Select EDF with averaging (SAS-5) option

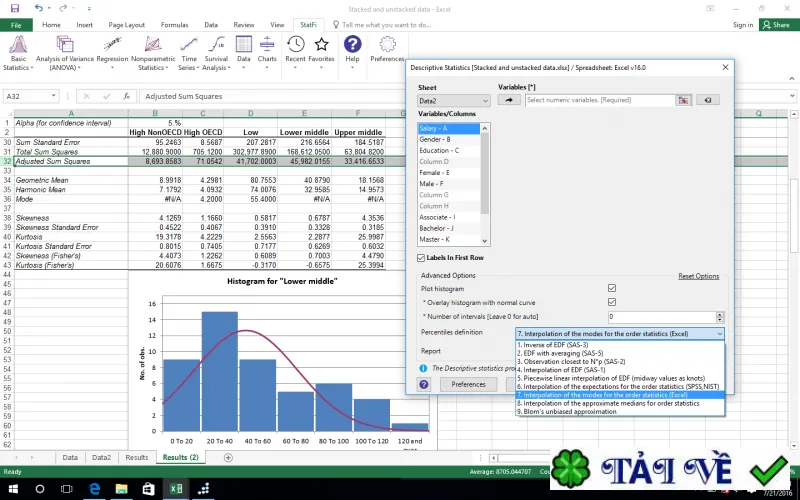coord(620,353)
